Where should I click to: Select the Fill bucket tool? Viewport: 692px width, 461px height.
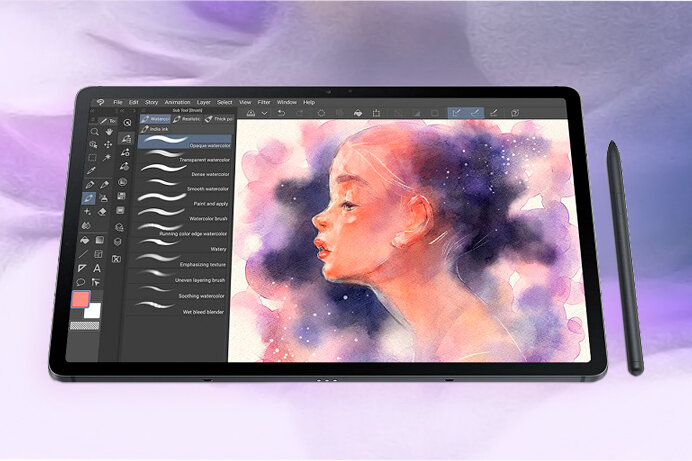[85, 240]
